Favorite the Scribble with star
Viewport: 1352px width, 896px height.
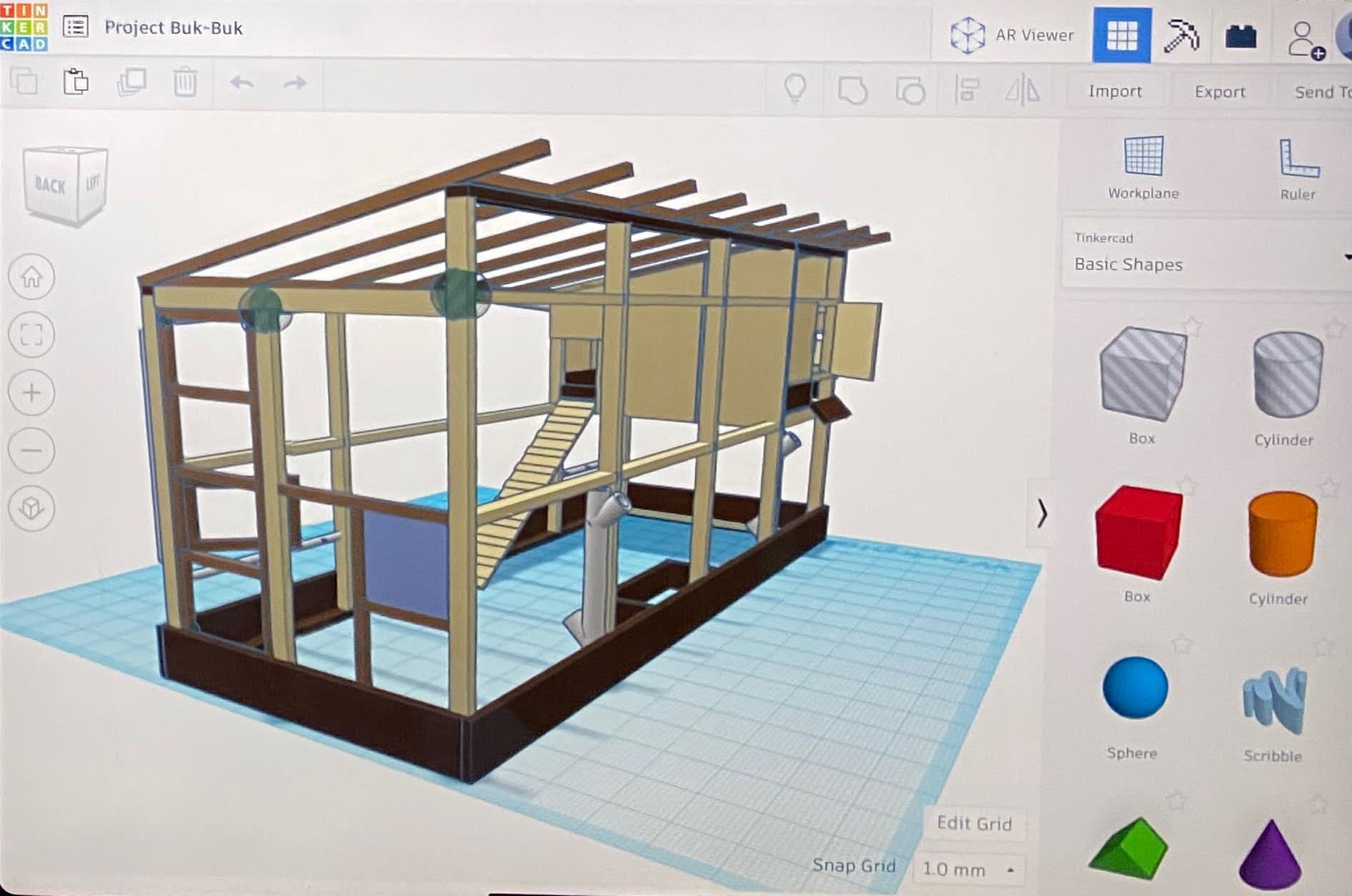[x=1323, y=646]
